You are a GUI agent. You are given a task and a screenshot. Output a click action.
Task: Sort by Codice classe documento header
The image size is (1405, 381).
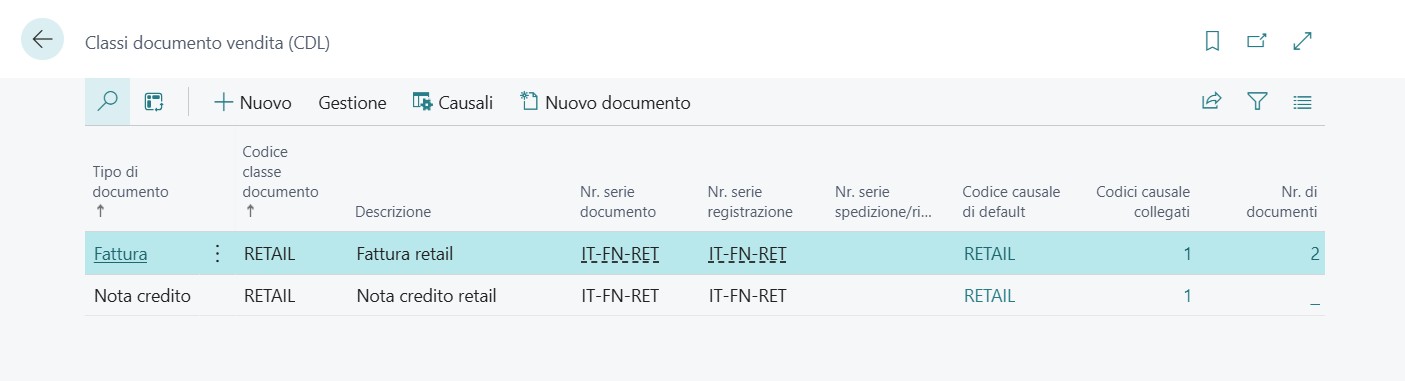(x=280, y=181)
